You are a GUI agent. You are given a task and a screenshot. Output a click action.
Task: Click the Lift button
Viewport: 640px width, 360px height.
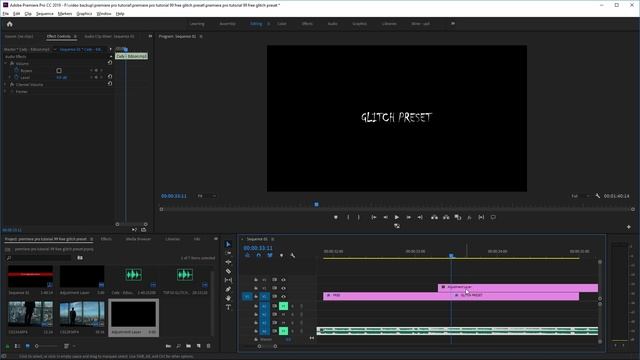click(434, 217)
